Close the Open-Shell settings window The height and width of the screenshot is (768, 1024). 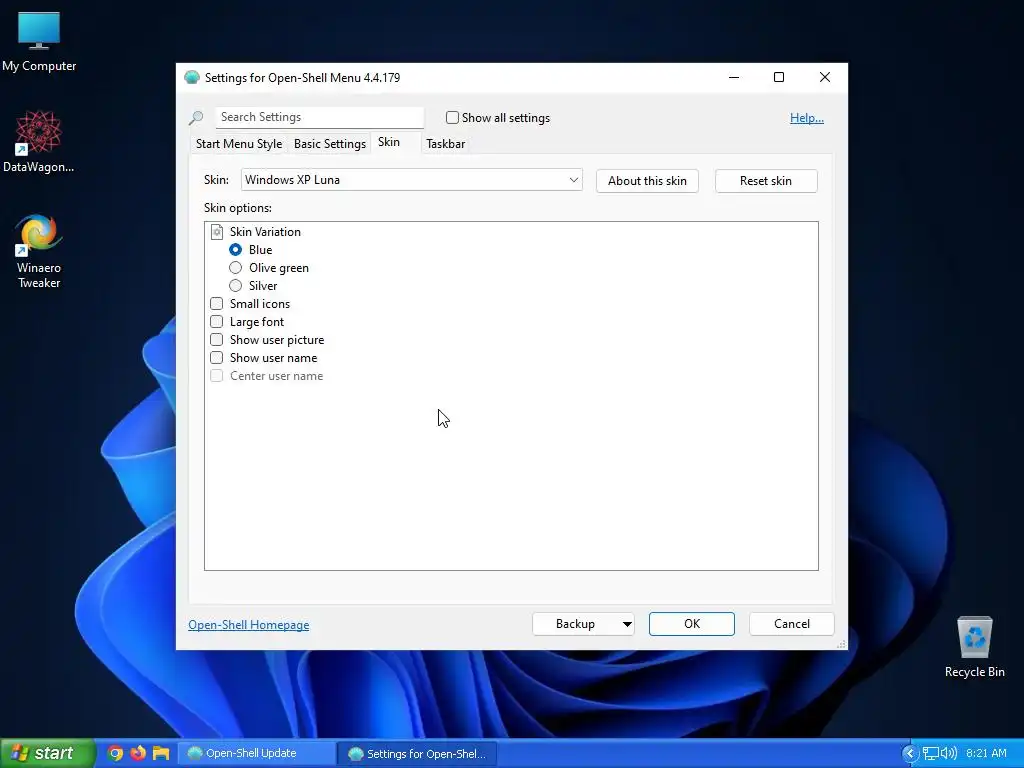pos(825,77)
